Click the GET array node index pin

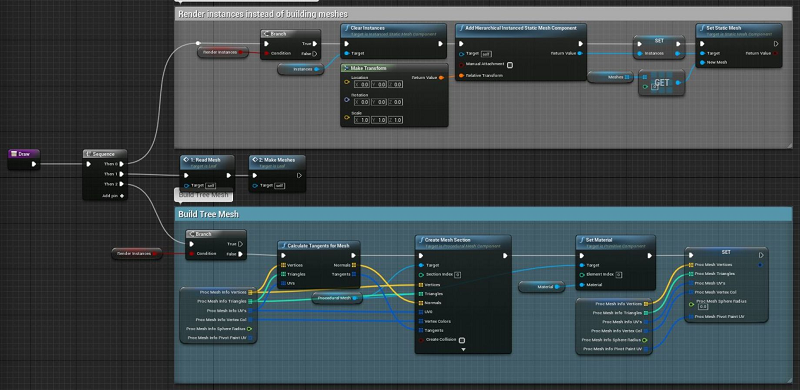[x=645, y=86]
